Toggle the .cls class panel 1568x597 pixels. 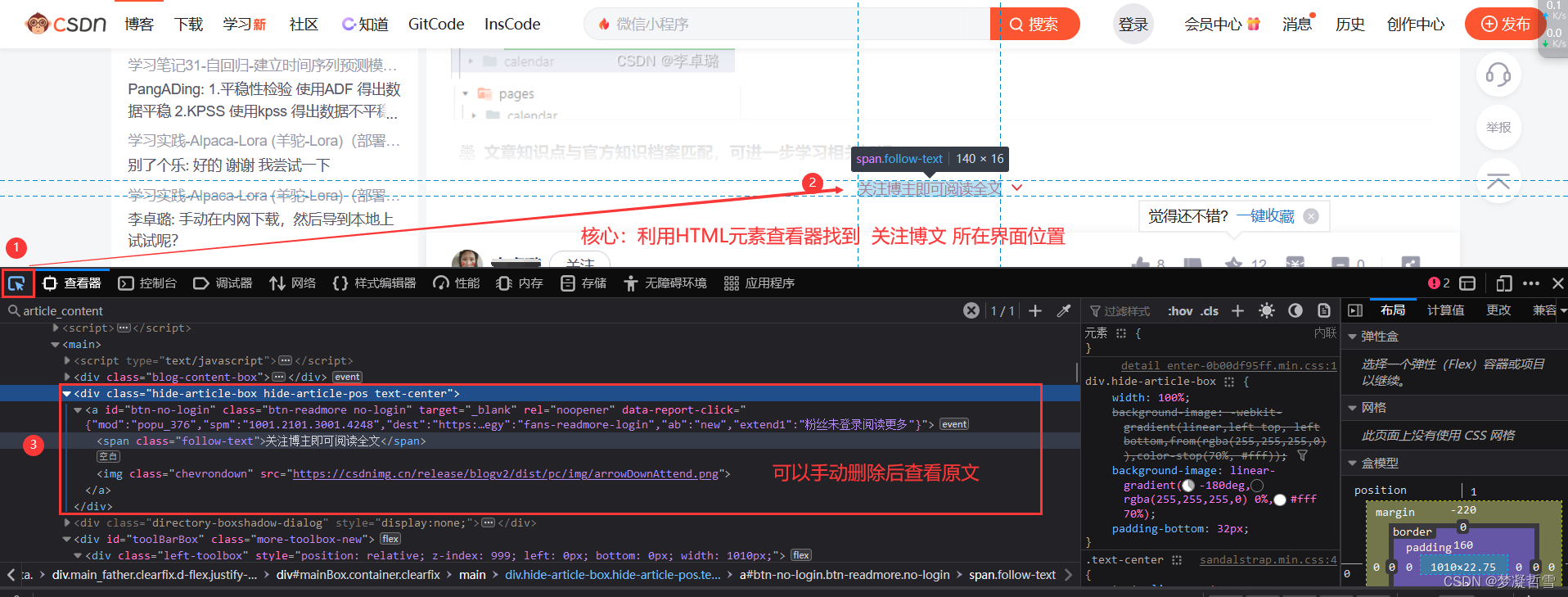click(x=1210, y=311)
